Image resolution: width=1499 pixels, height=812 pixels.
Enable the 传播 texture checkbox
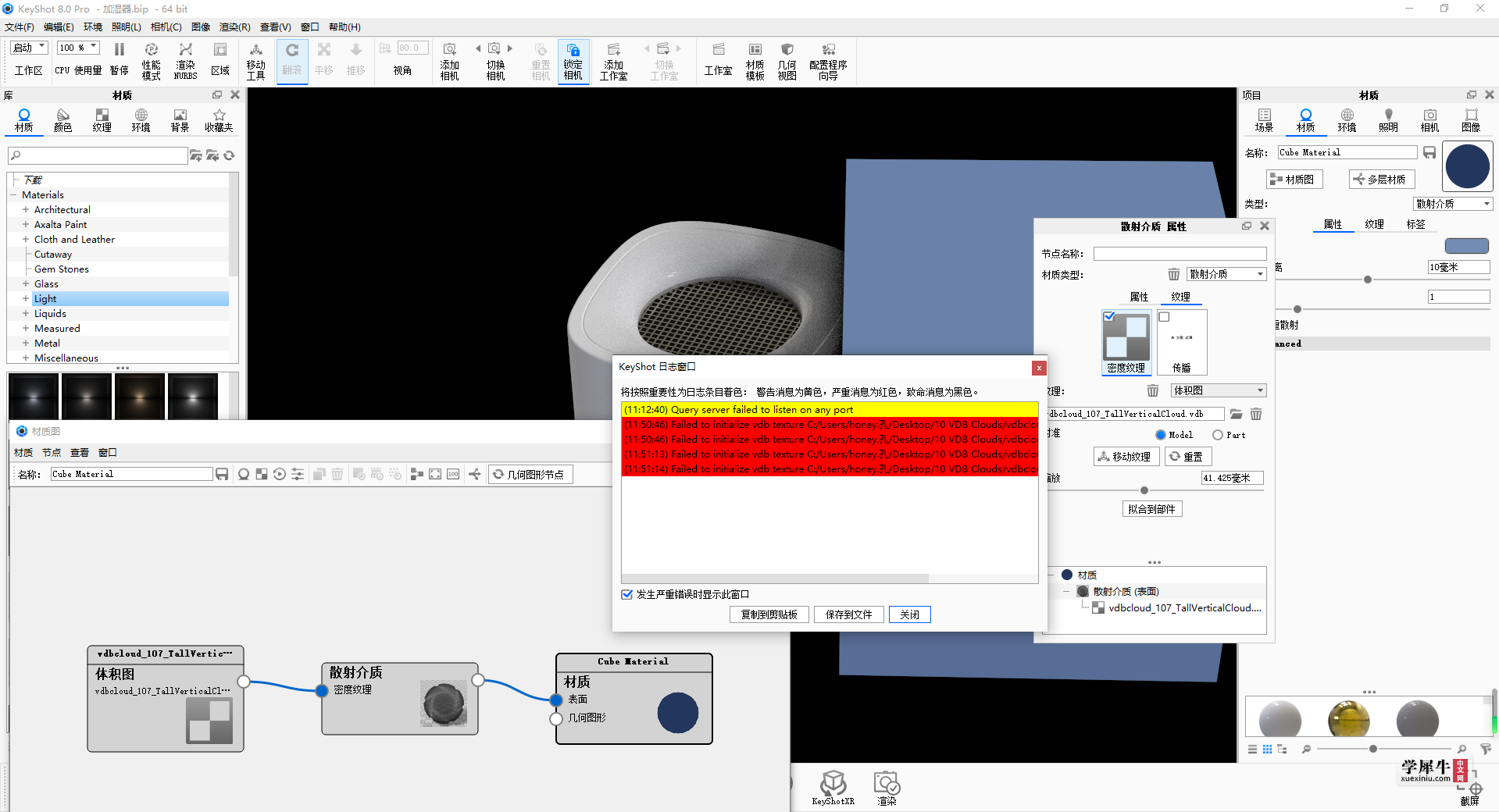[1164, 316]
